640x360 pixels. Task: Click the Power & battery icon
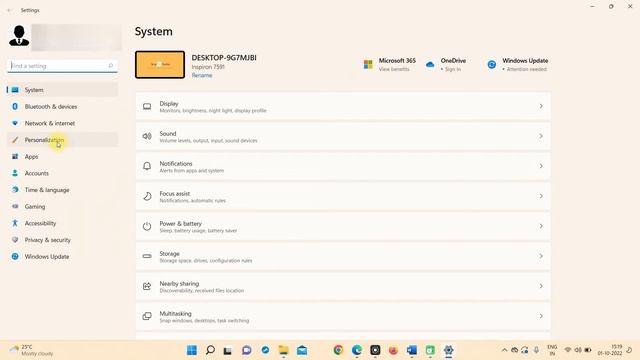click(x=147, y=226)
